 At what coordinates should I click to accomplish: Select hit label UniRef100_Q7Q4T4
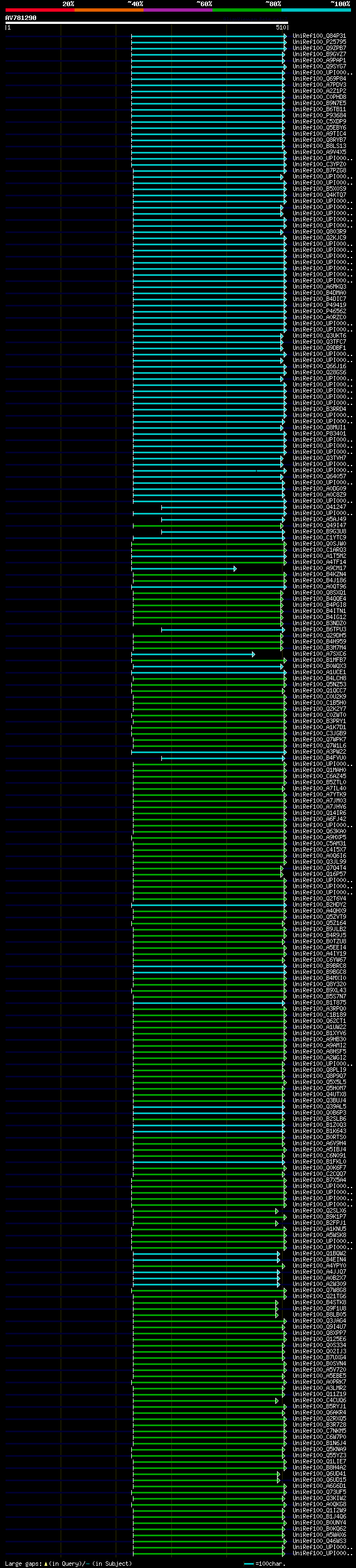coord(319,869)
